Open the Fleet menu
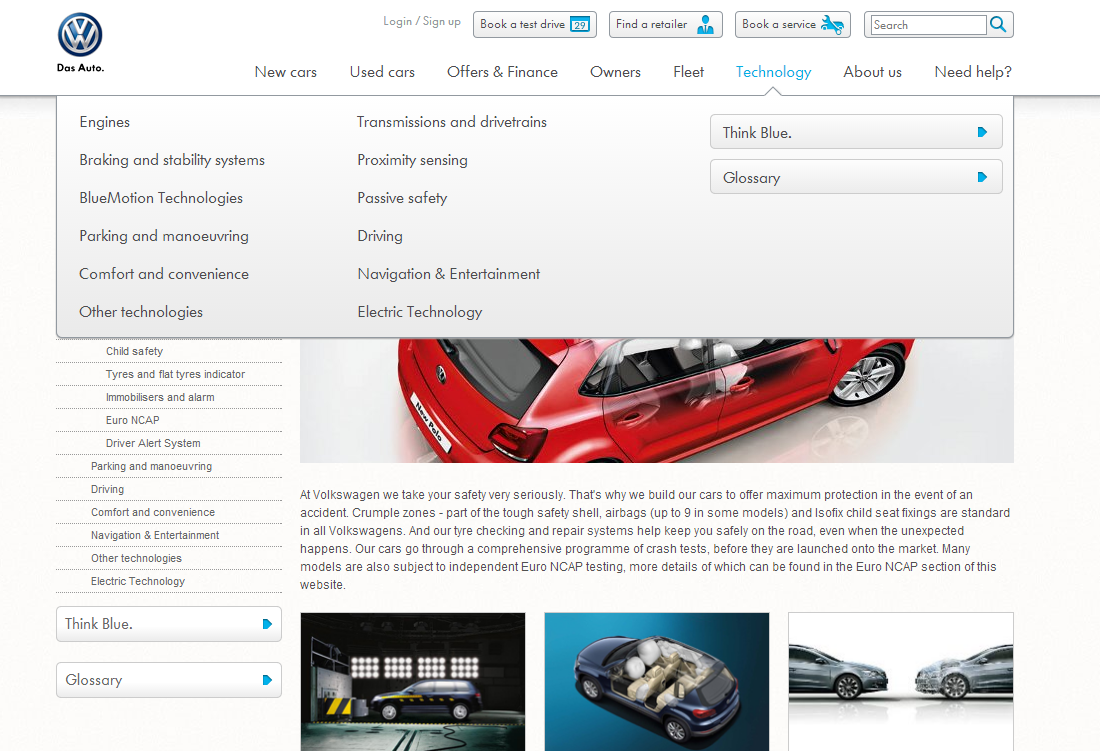The image size is (1100, 751). click(x=688, y=72)
